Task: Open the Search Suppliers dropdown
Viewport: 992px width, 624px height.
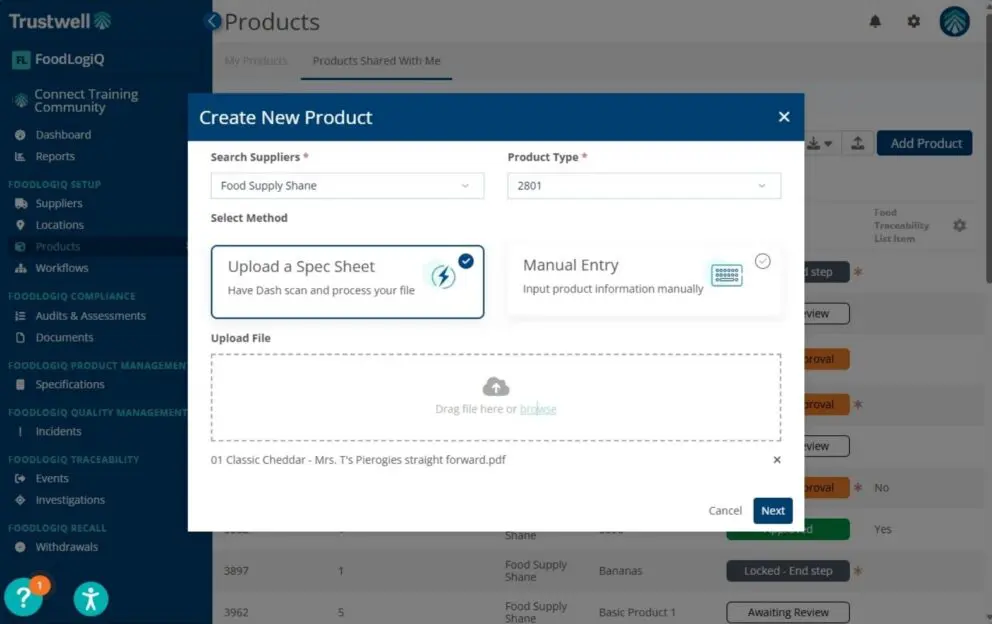Action: 347,185
